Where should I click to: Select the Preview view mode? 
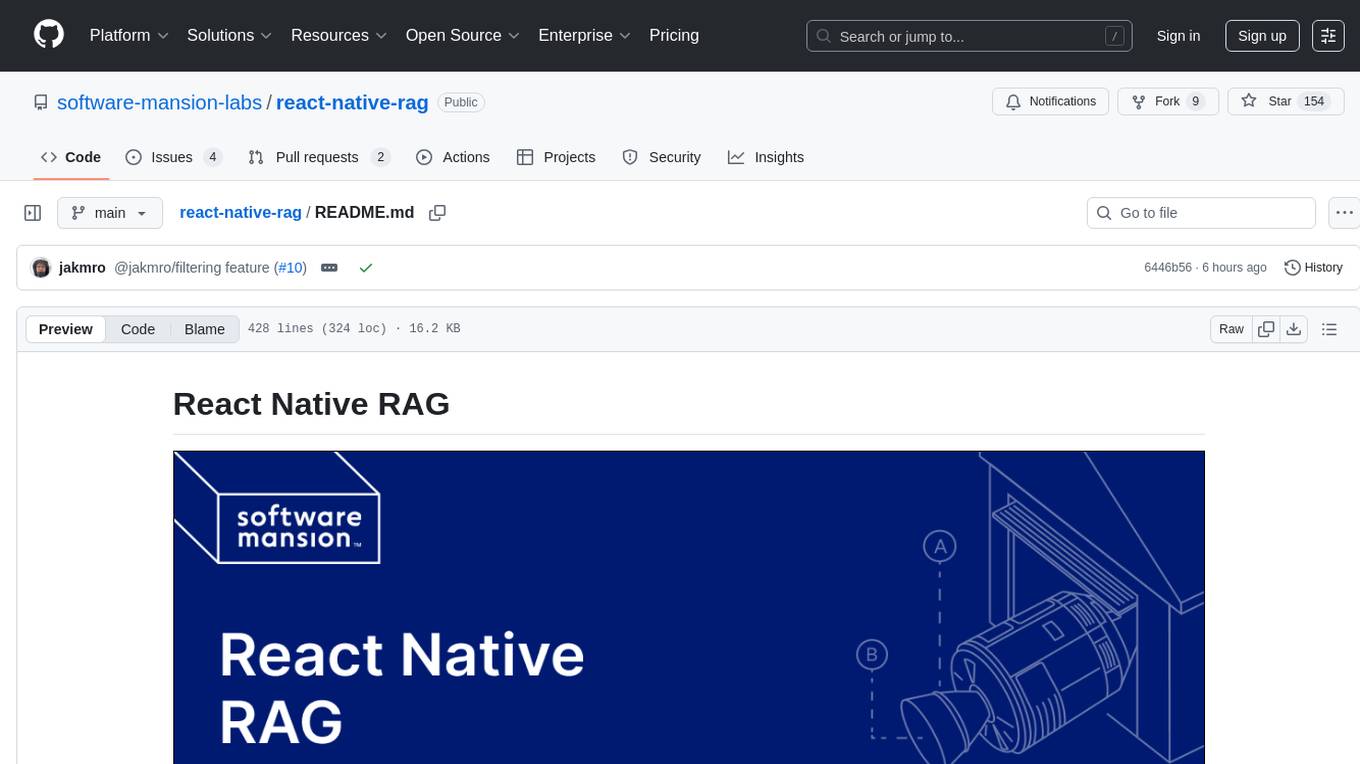pos(66,329)
